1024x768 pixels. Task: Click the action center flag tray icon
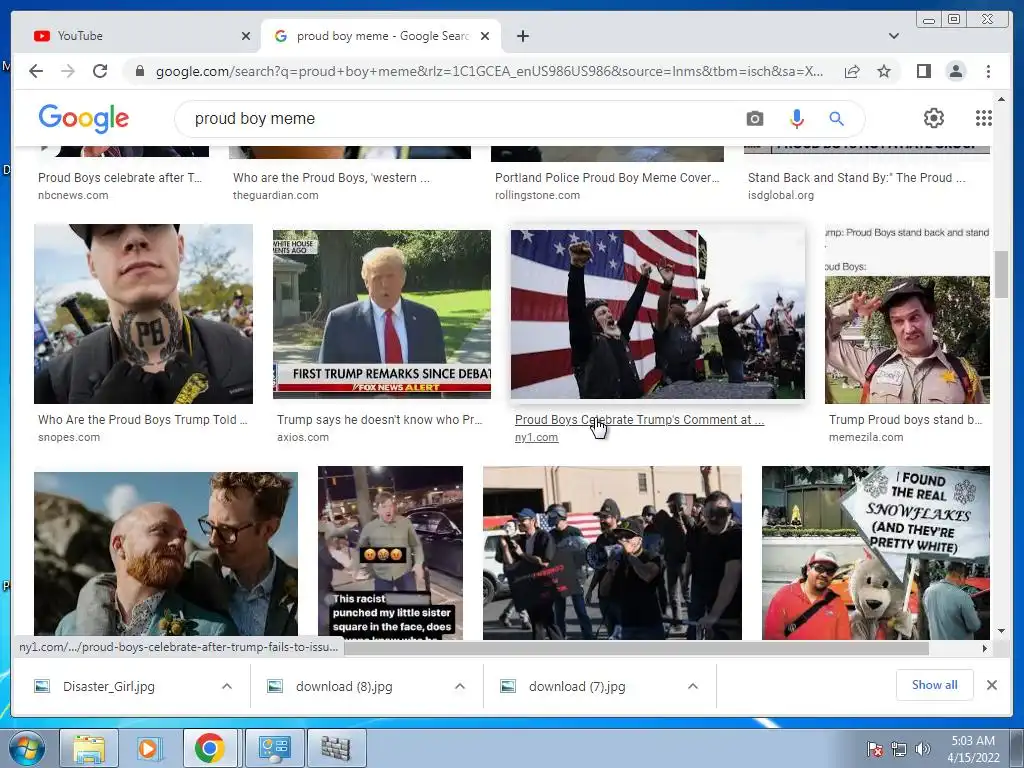click(874, 748)
